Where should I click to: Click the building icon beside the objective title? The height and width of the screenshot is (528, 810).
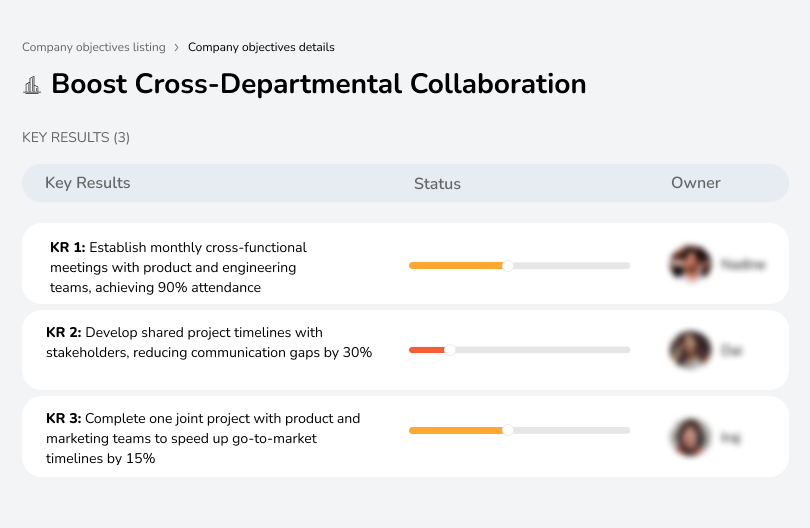32,85
